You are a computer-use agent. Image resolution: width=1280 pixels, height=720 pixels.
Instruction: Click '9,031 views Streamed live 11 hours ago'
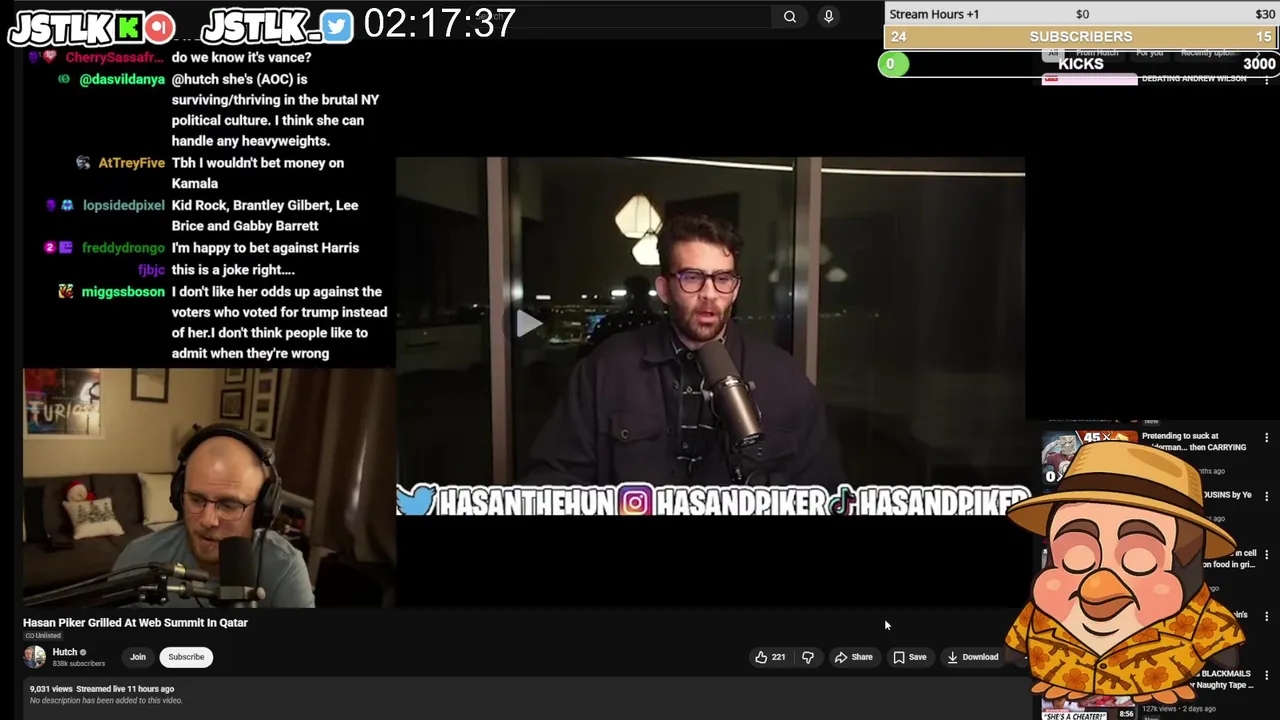pyautogui.click(x=101, y=689)
